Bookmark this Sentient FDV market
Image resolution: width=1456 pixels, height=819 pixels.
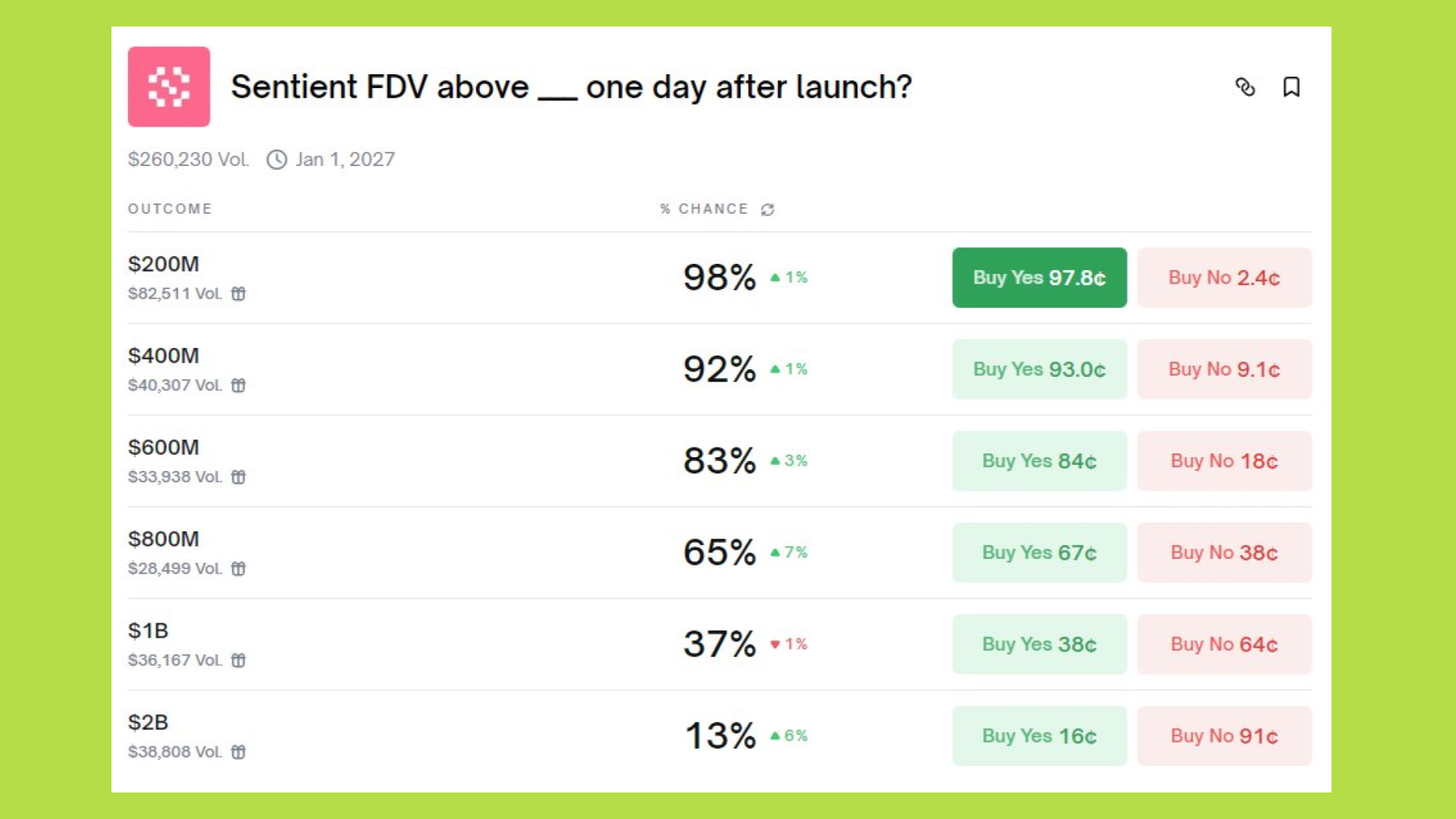tap(1291, 87)
